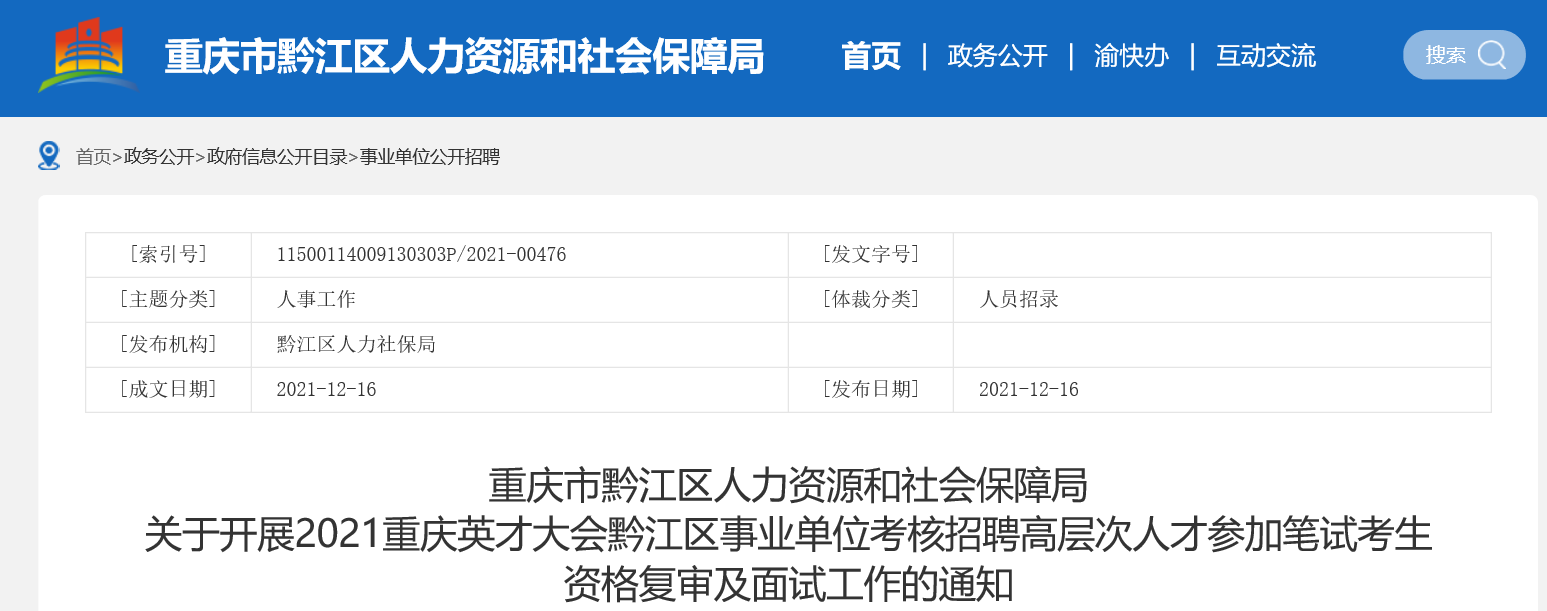The width and height of the screenshot is (1547, 611).
Task: Go to 政务公开 in the breadcrumb
Action: point(159,157)
